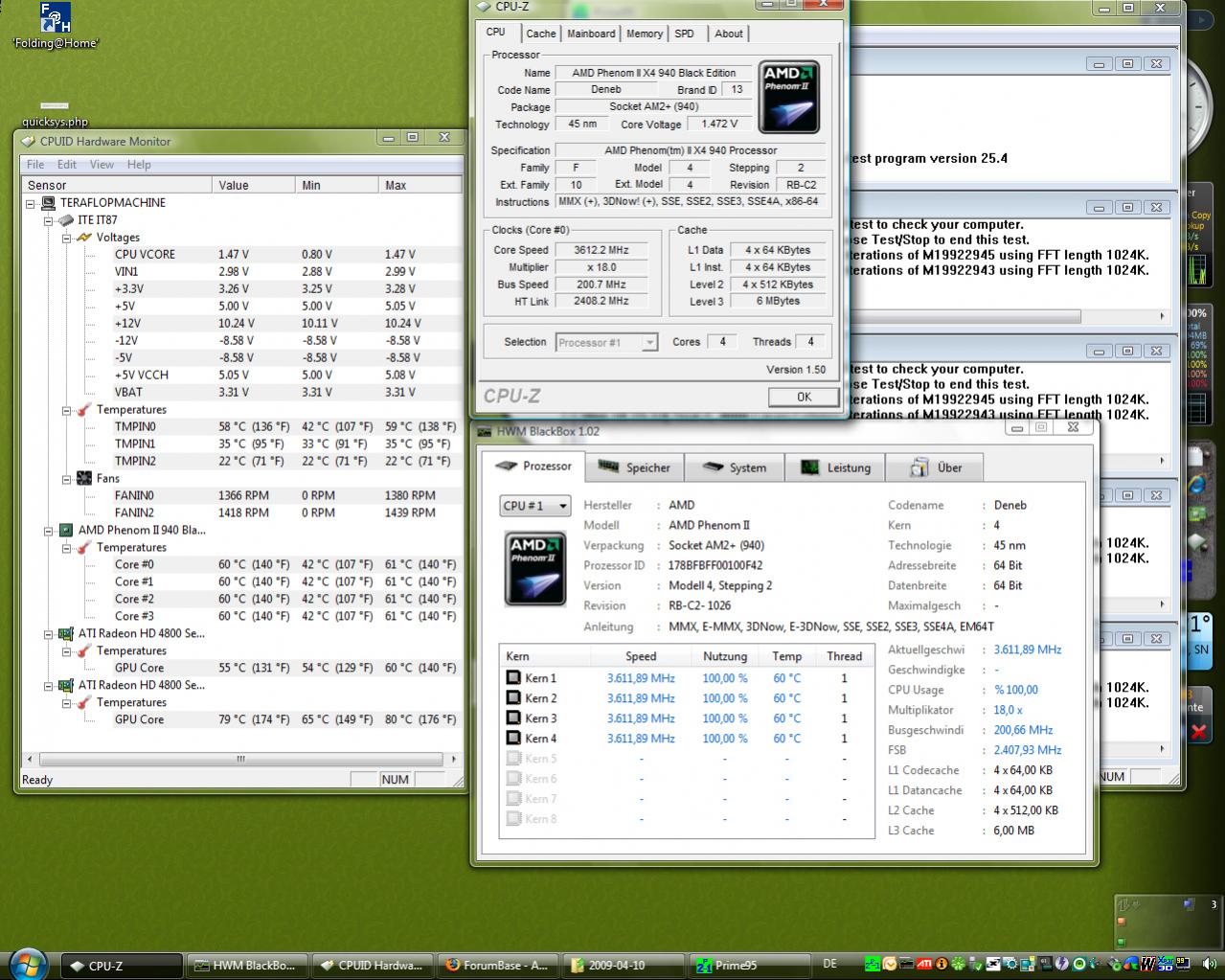Click the TERAFLOPMACHINE computer icon
Screen dimensions: 1225x980
[48, 202]
